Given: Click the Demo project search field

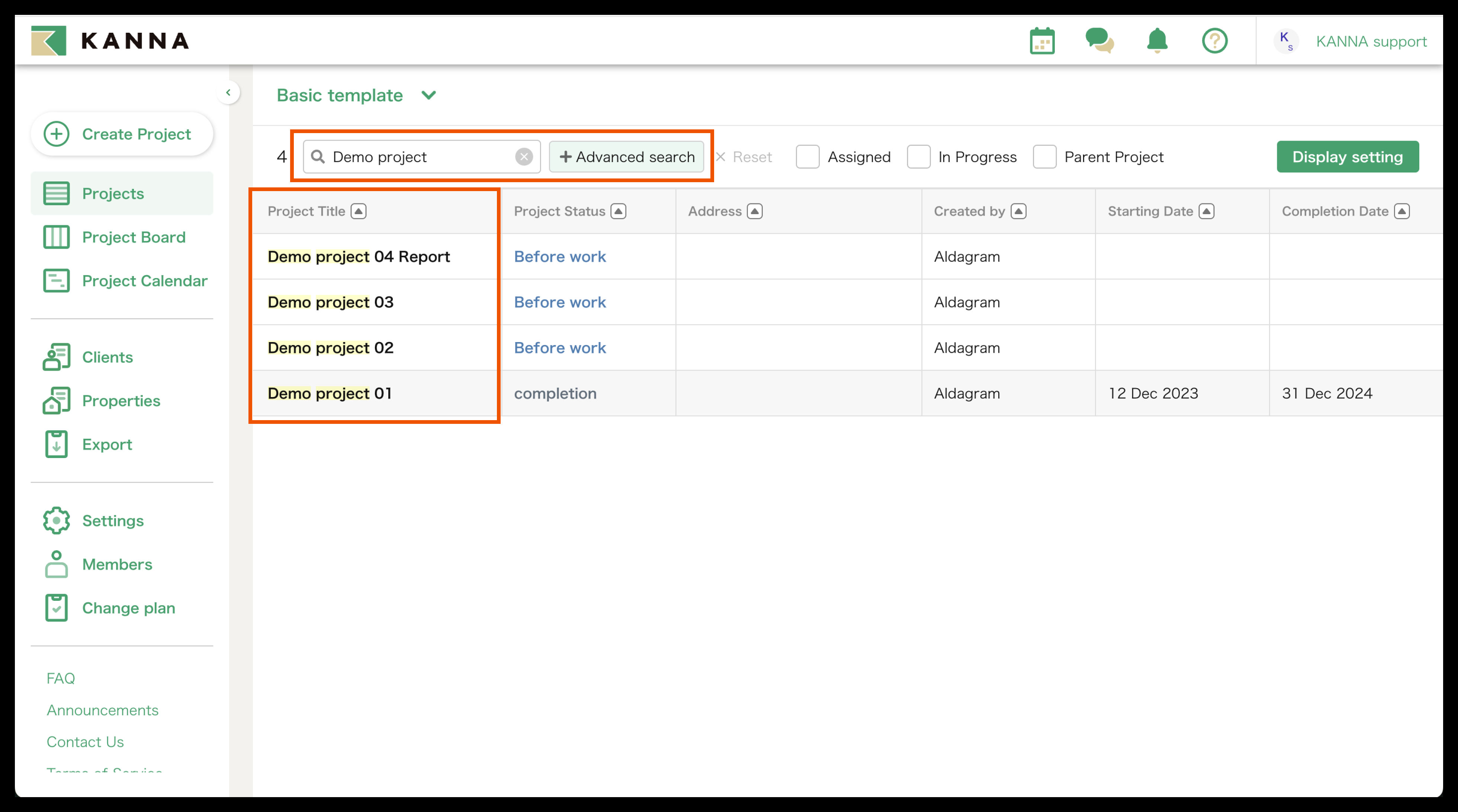Looking at the screenshot, I should pyautogui.click(x=419, y=157).
